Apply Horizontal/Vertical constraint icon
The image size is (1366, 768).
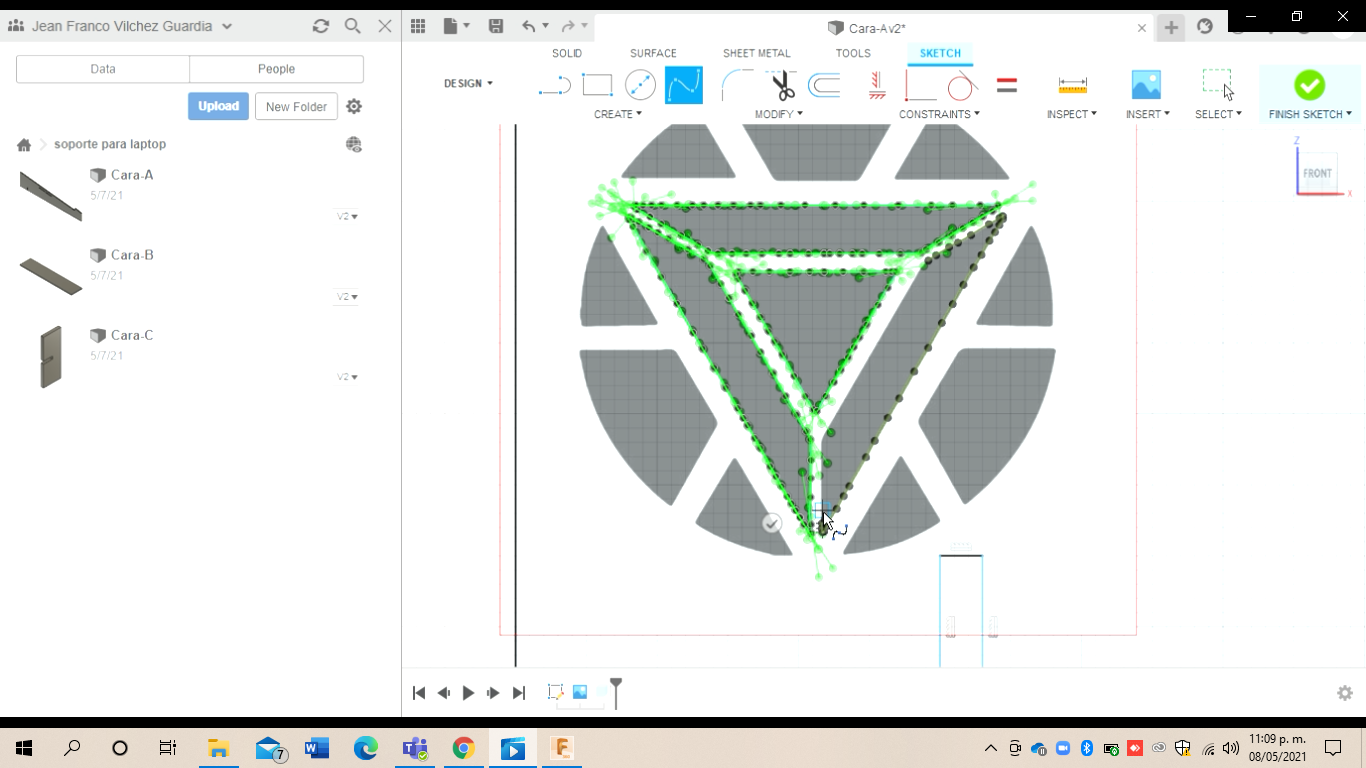pos(877,86)
